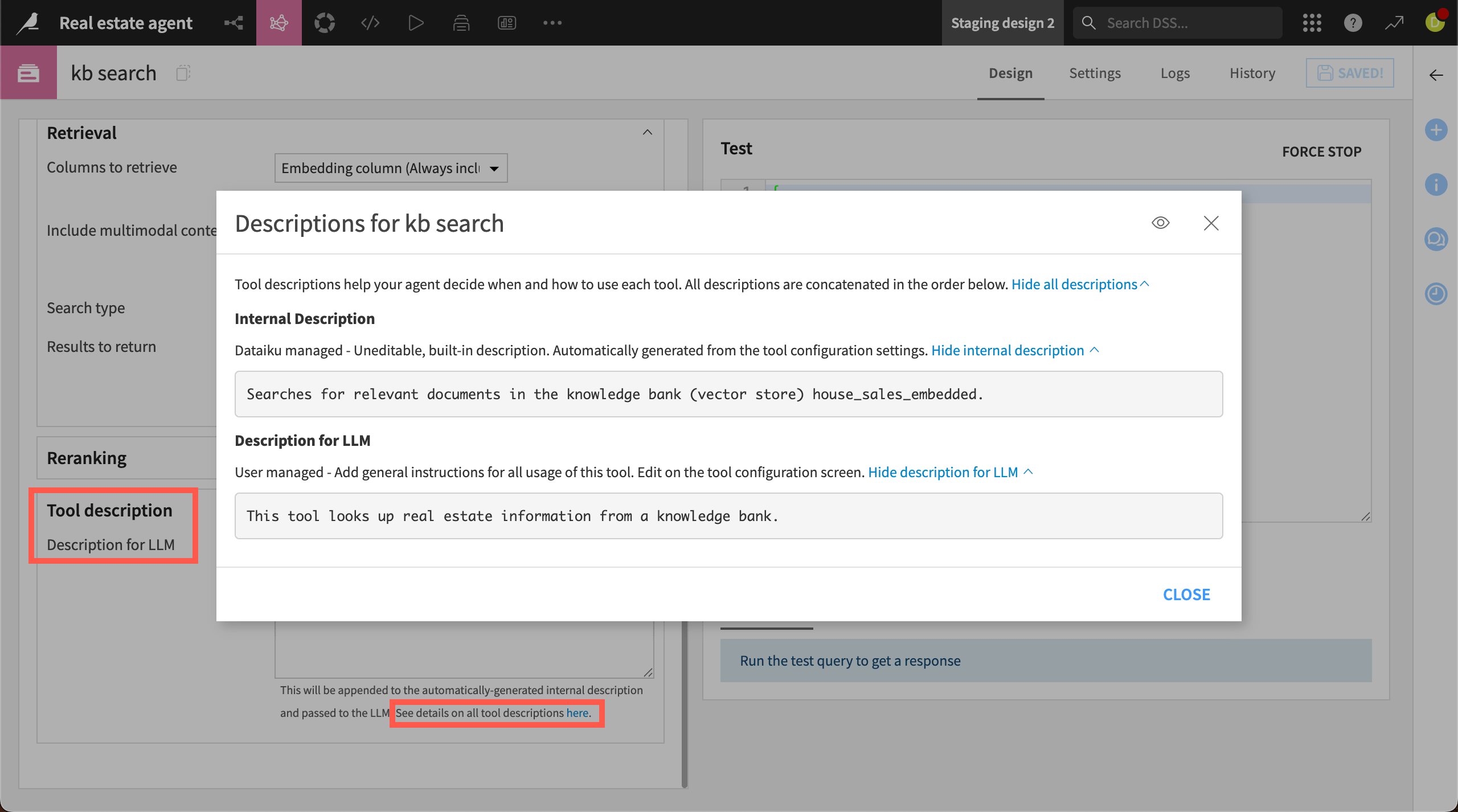Click the FORCE STOP button
Viewport: 1458px width, 812px height.
click(x=1321, y=151)
